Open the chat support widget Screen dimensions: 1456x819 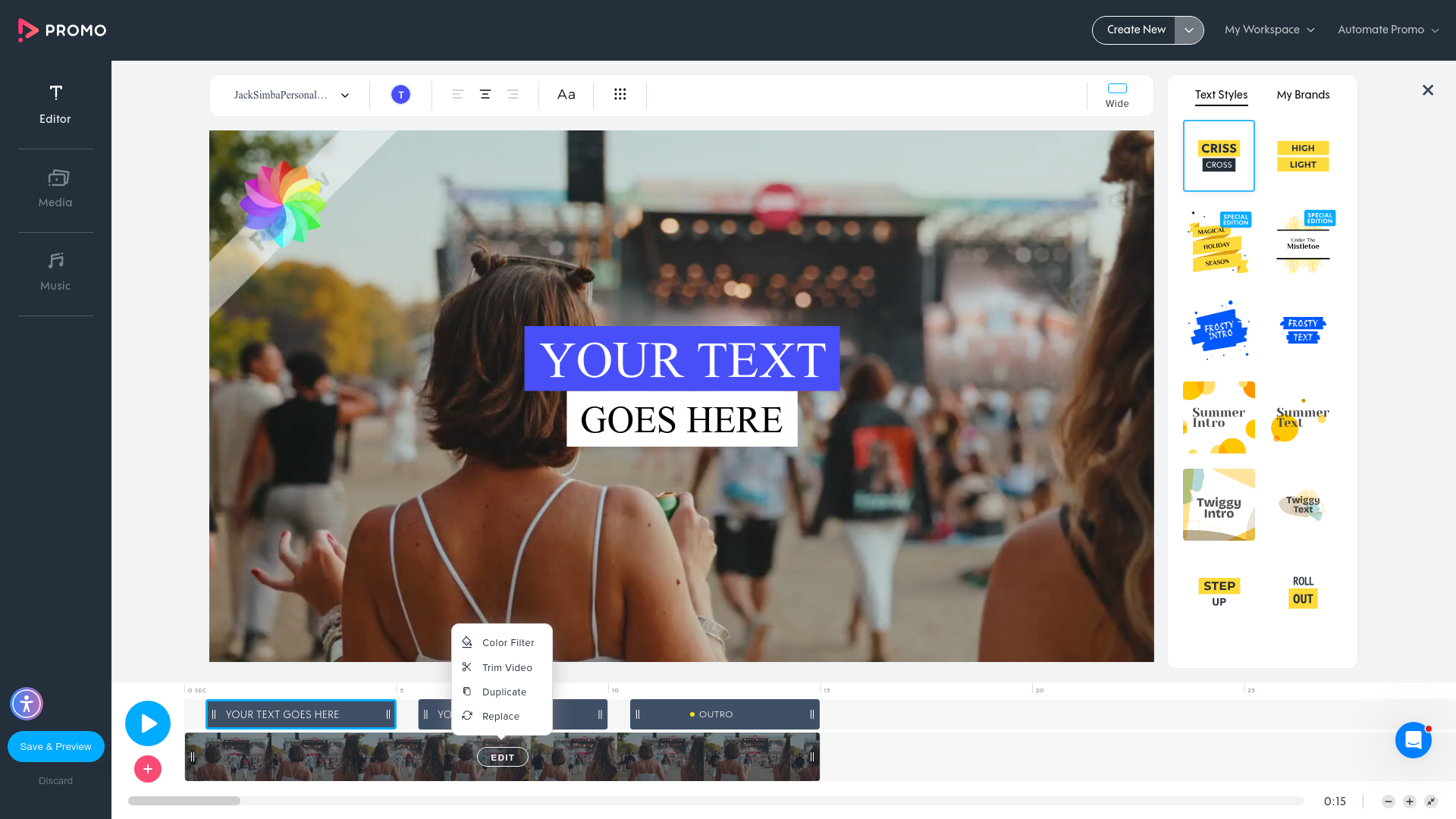[1414, 740]
